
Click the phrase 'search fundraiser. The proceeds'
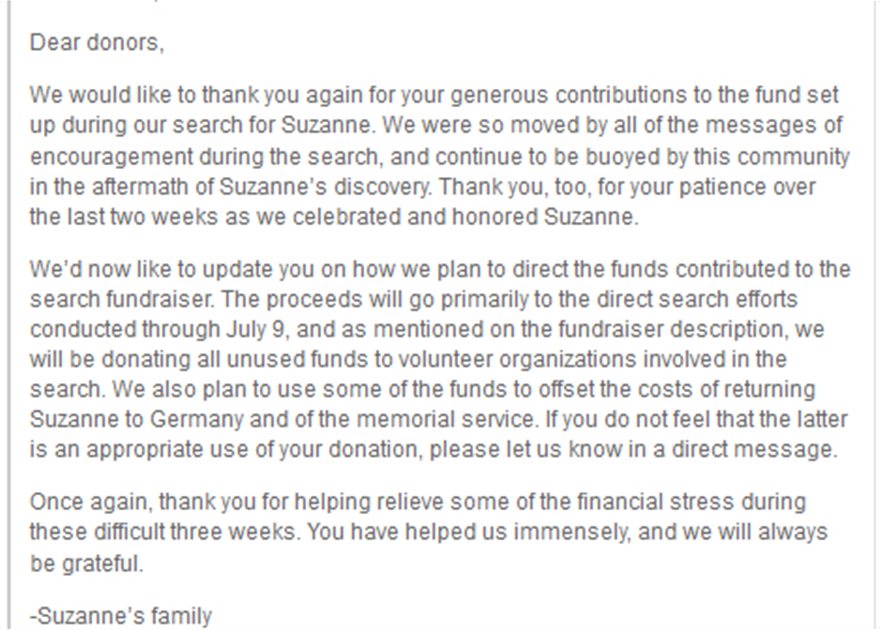coord(196,300)
